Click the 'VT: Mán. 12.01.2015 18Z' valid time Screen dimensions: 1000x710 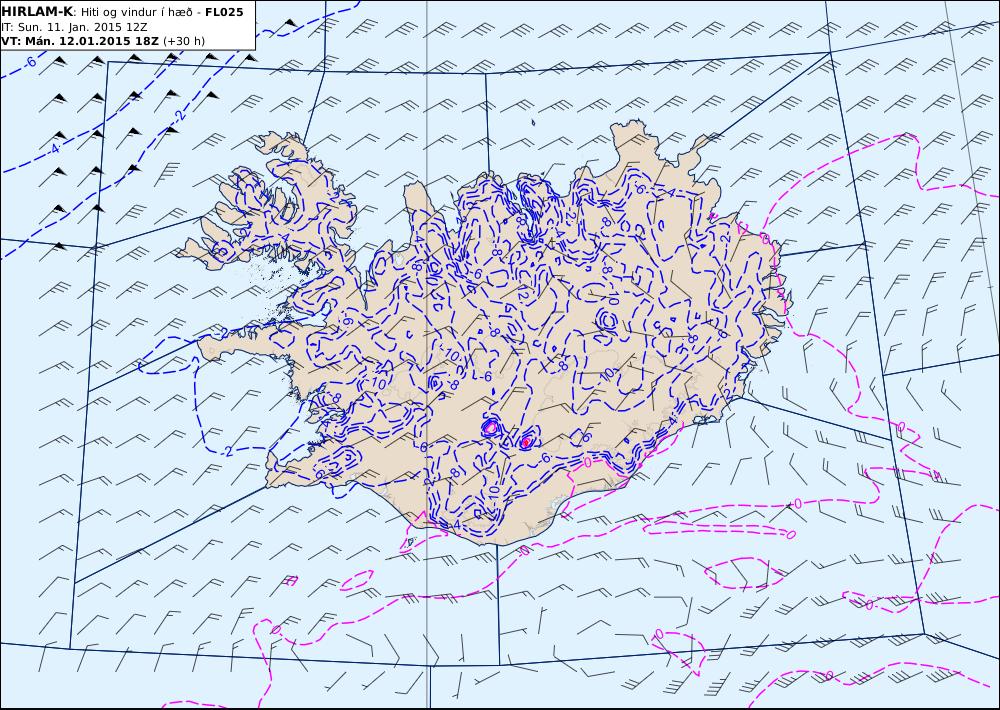point(80,41)
